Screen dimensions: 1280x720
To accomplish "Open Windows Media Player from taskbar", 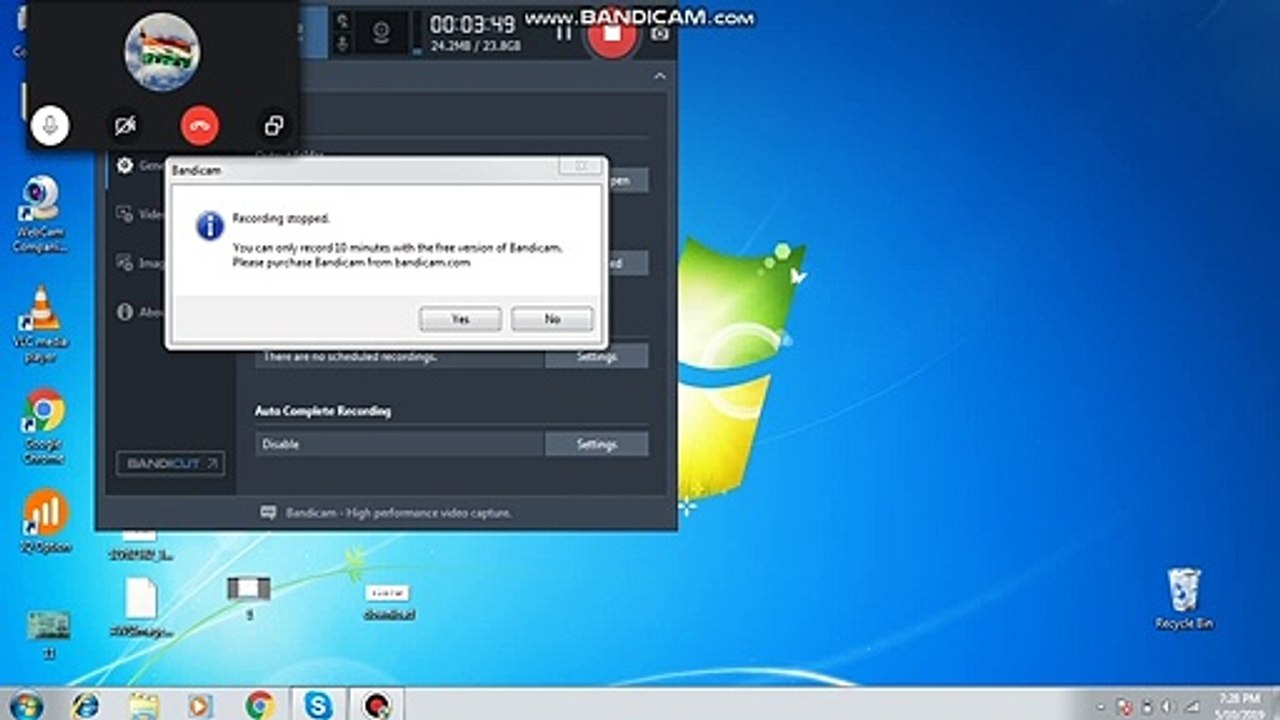I will click(200, 705).
